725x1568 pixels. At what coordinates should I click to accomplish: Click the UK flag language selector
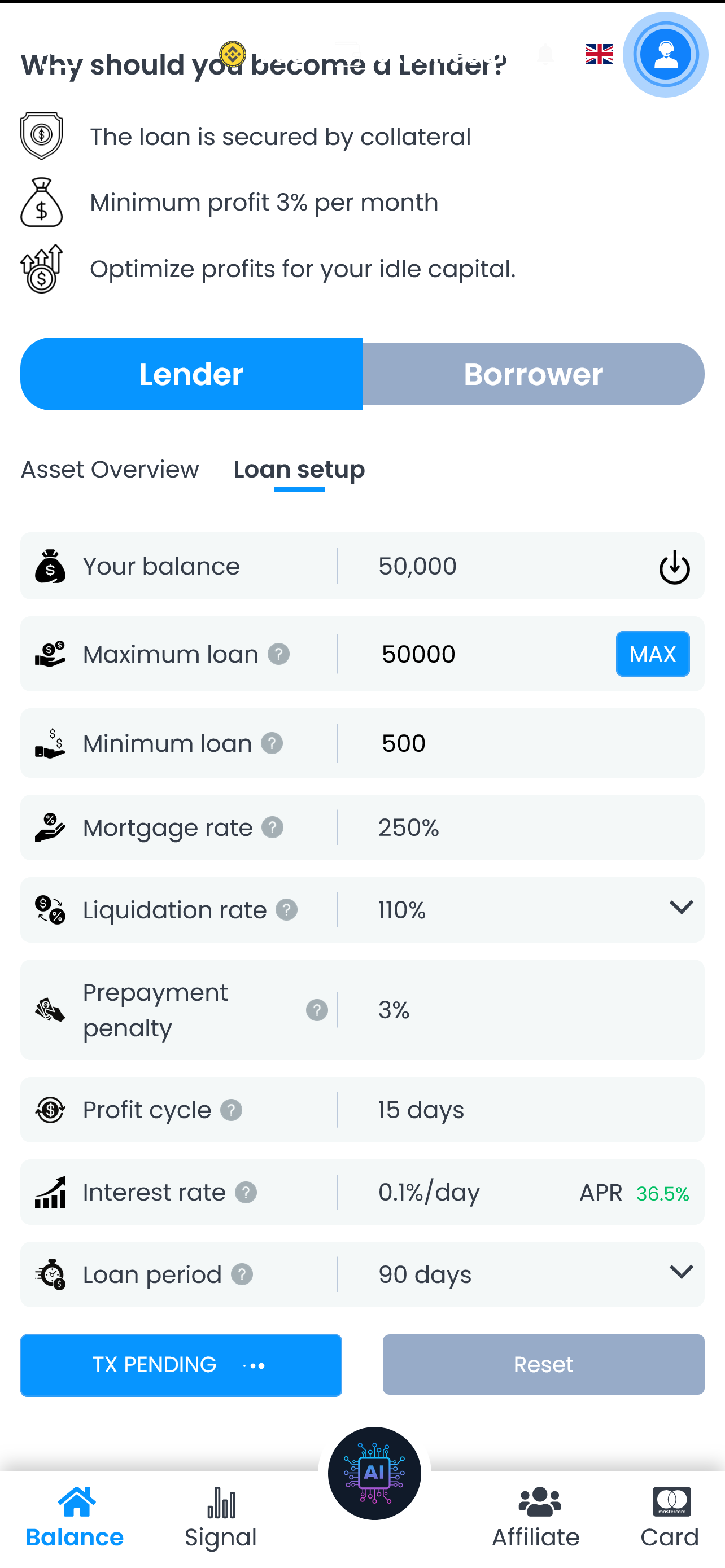[x=599, y=55]
